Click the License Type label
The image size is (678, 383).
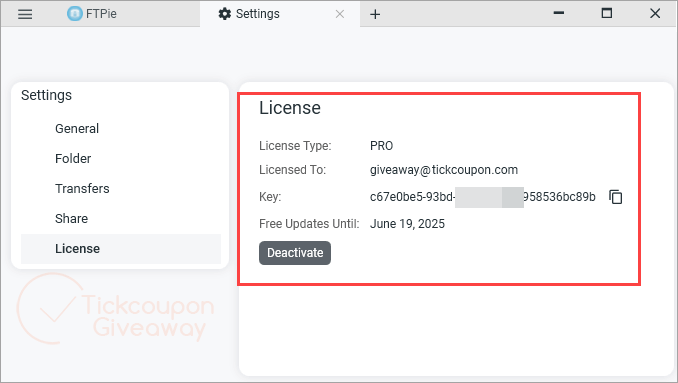tap(295, 146)
